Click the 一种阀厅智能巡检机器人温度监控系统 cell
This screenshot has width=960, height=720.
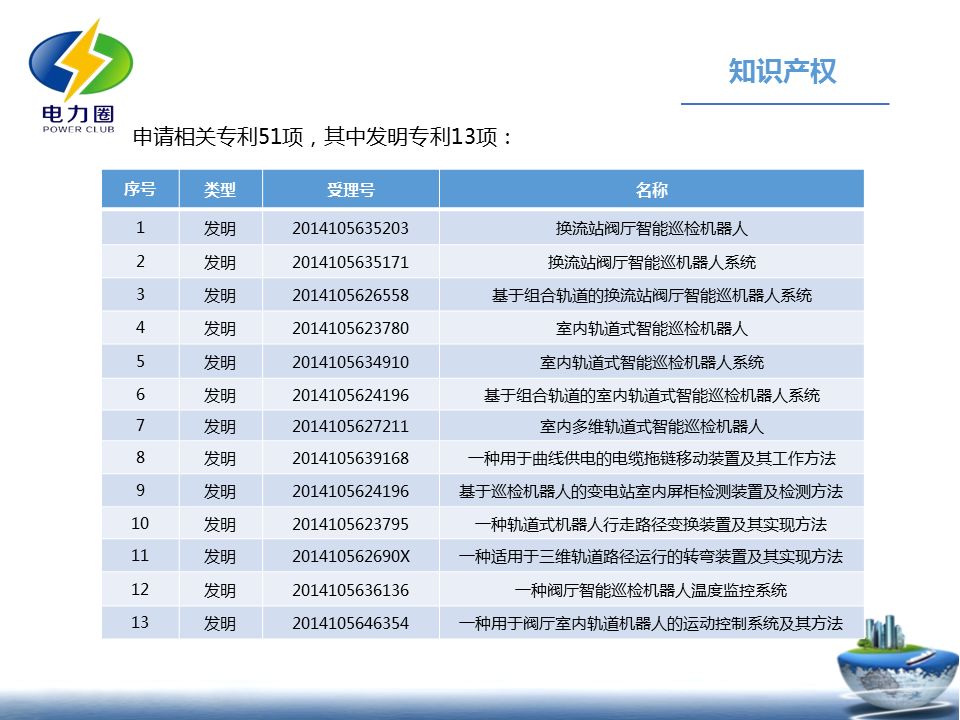pyautogui.click(x=651, y=590)
